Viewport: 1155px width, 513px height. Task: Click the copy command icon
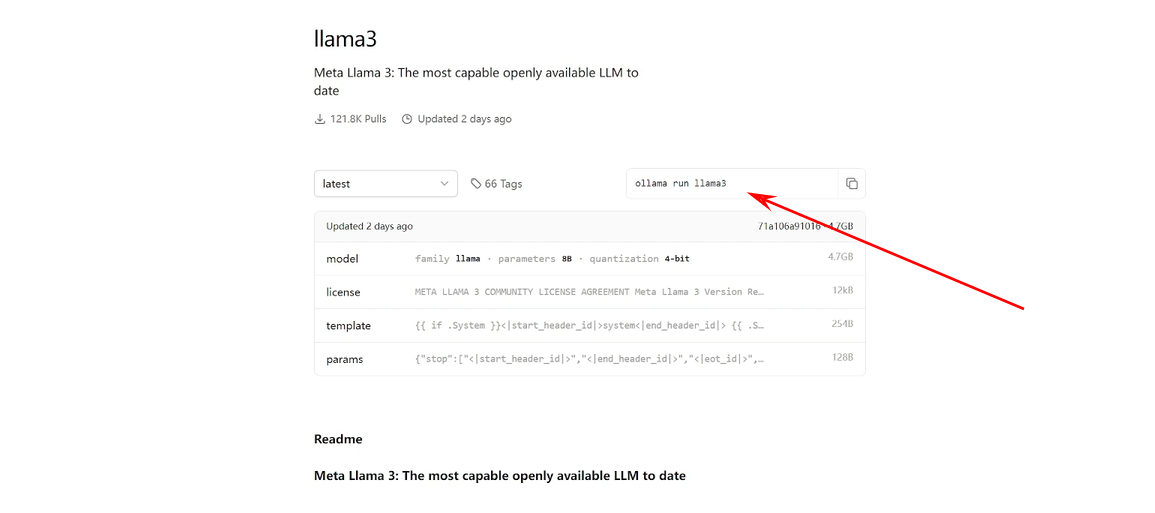(x=851, y=184)
